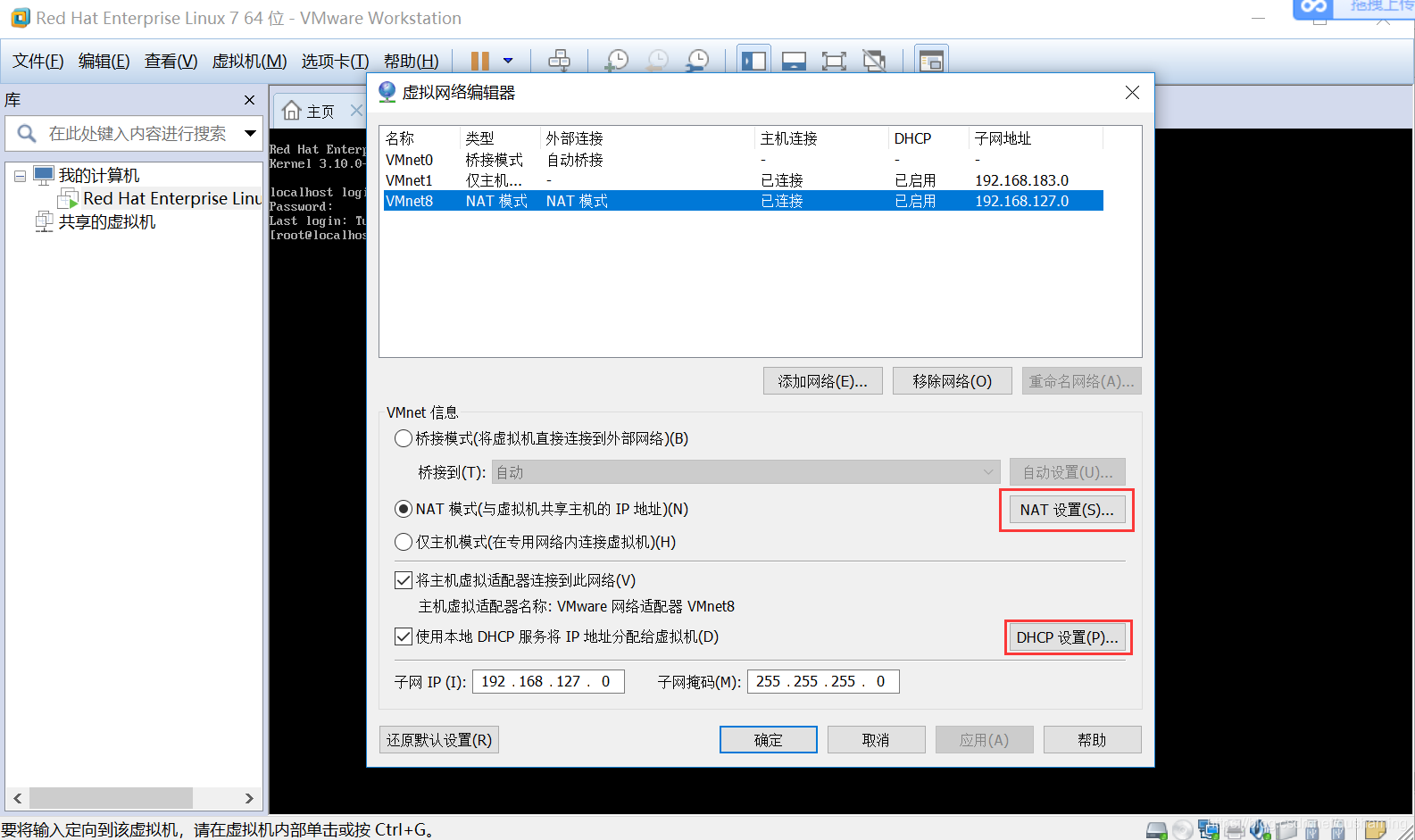Click the message log note icon
Screen dimensions: 1415x840
1375,830
